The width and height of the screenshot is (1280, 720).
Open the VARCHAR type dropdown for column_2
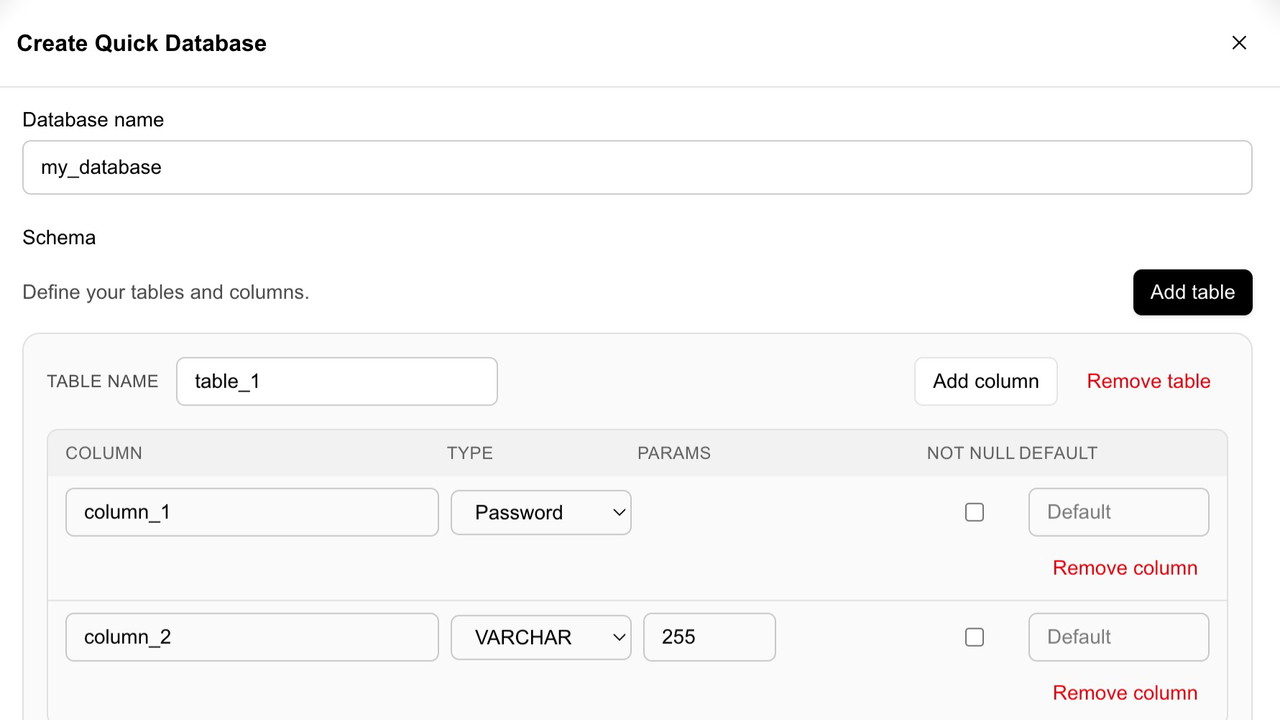click(541, 637)
